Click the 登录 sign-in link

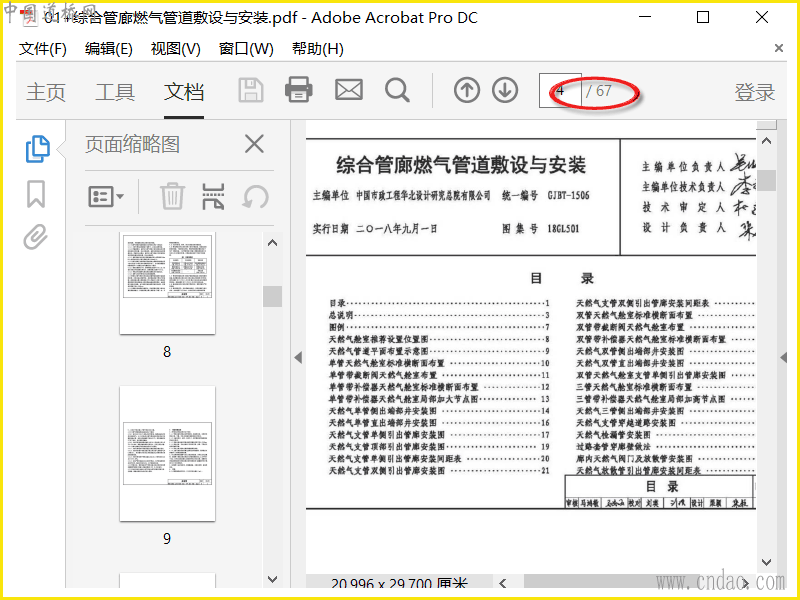click(755, 92)
